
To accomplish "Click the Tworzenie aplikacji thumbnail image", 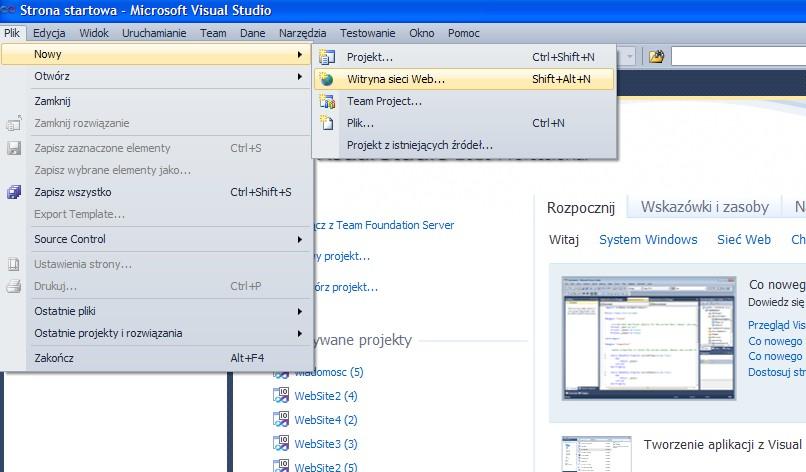I will [x=596, y=454].
